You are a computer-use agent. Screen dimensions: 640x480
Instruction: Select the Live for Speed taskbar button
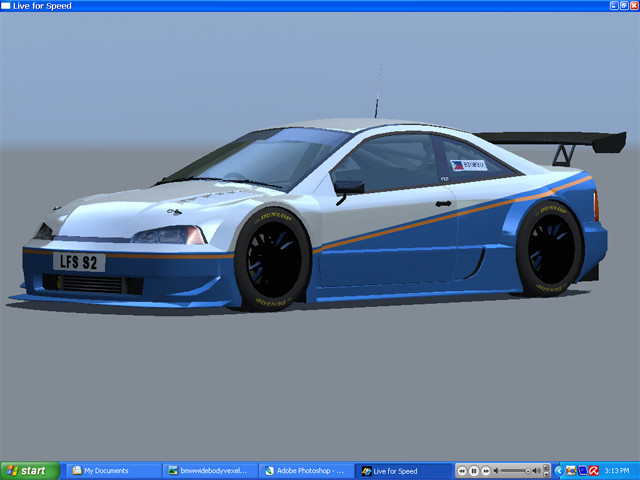(x=403, y=471)
